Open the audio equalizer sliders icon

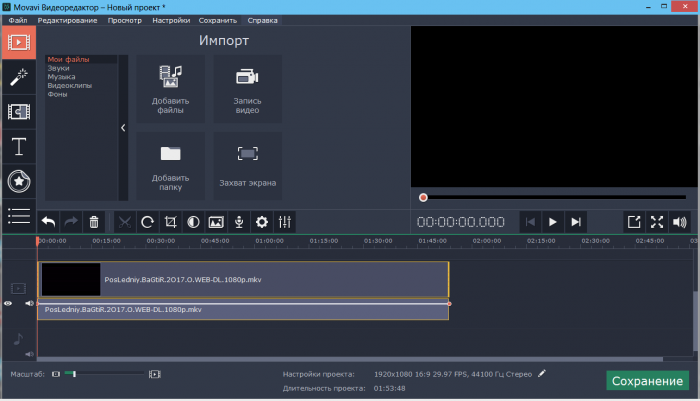click(285, 222)
